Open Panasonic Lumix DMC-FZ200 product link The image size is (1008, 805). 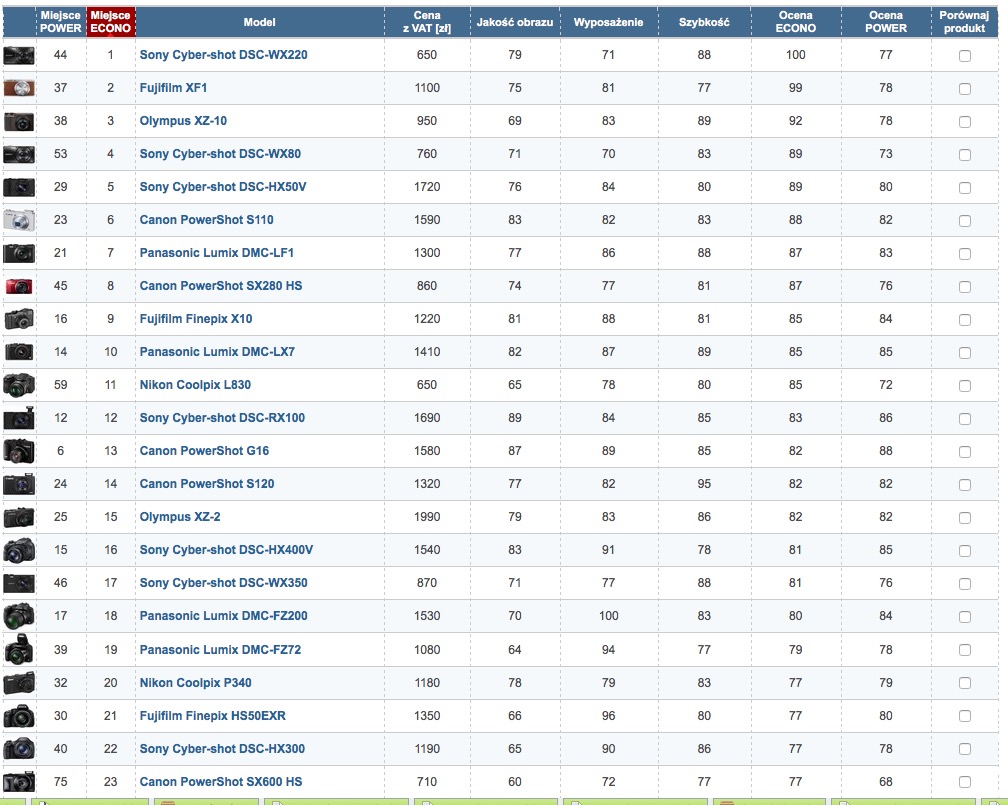(224, 616)
